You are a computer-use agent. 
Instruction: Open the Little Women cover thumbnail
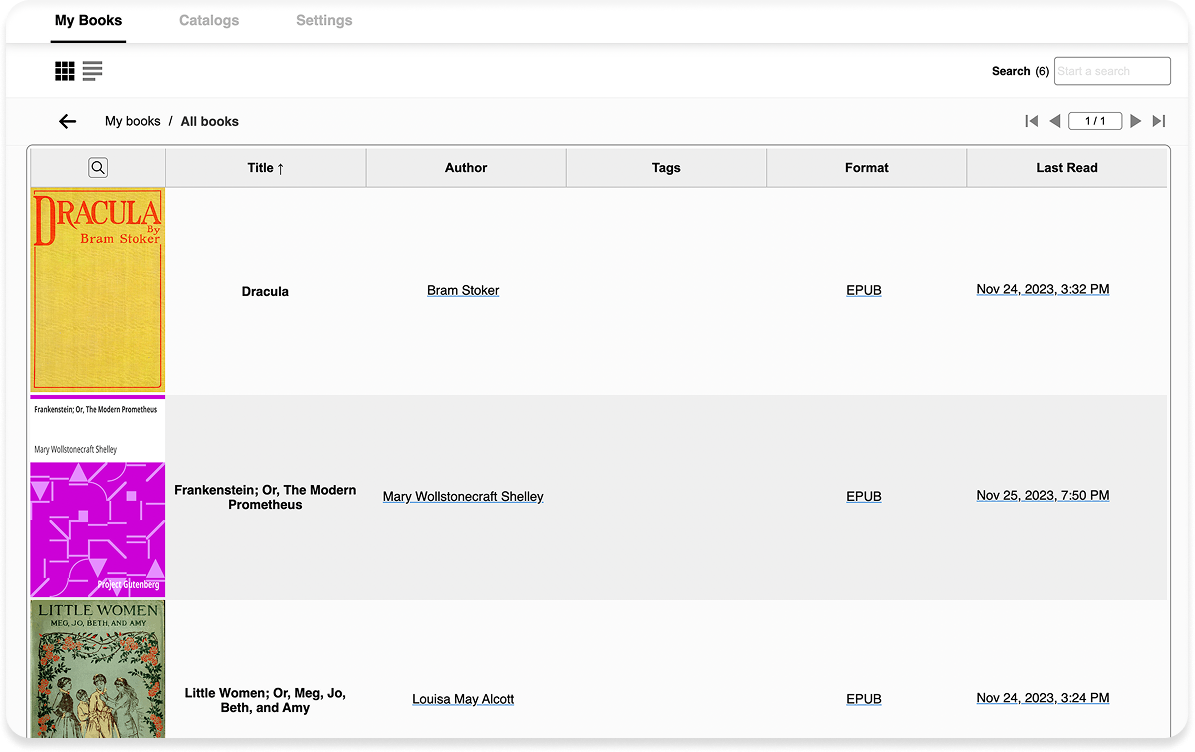pos(98,669)
